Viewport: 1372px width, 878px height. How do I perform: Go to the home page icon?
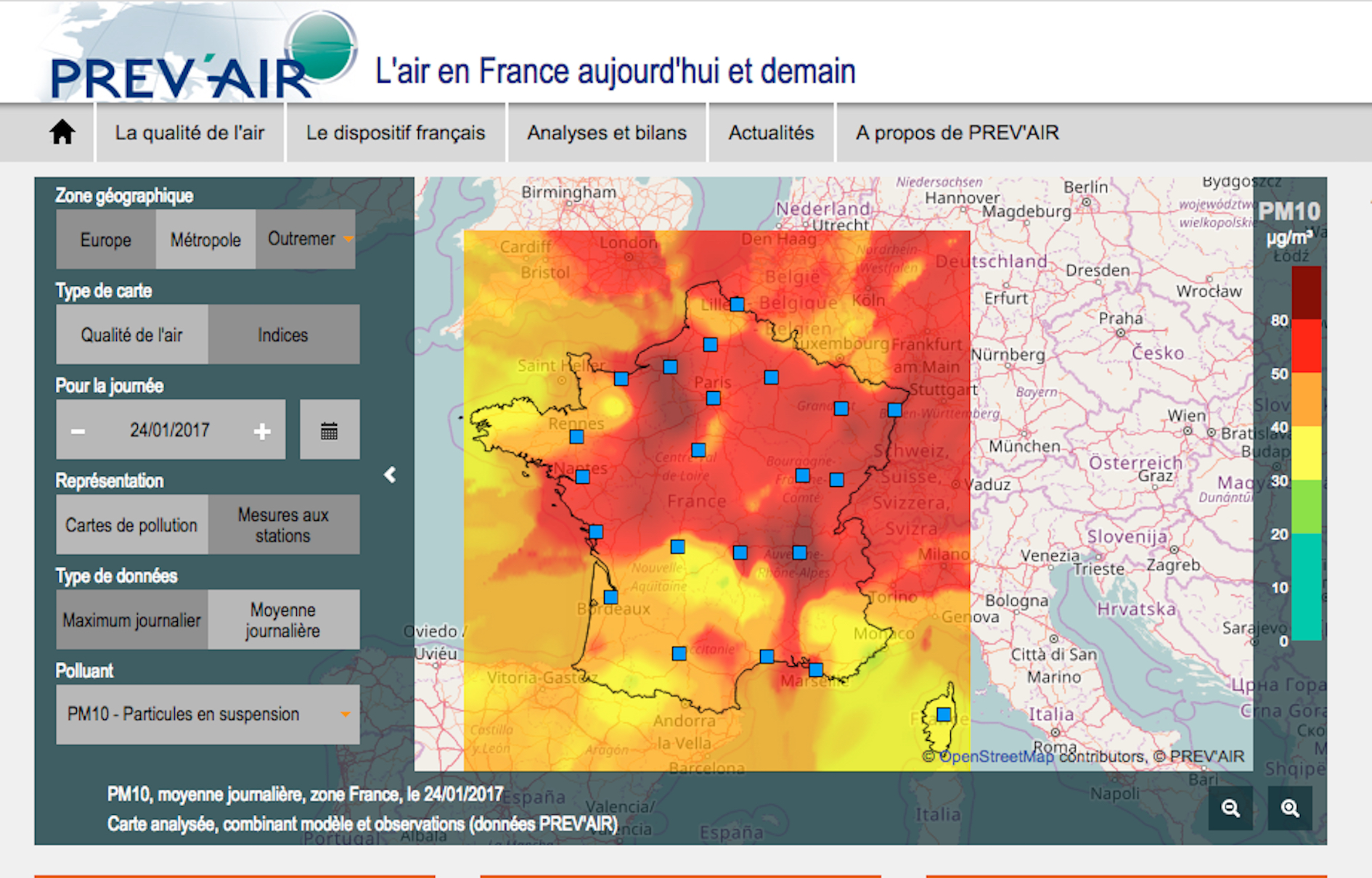pos(62,132)
